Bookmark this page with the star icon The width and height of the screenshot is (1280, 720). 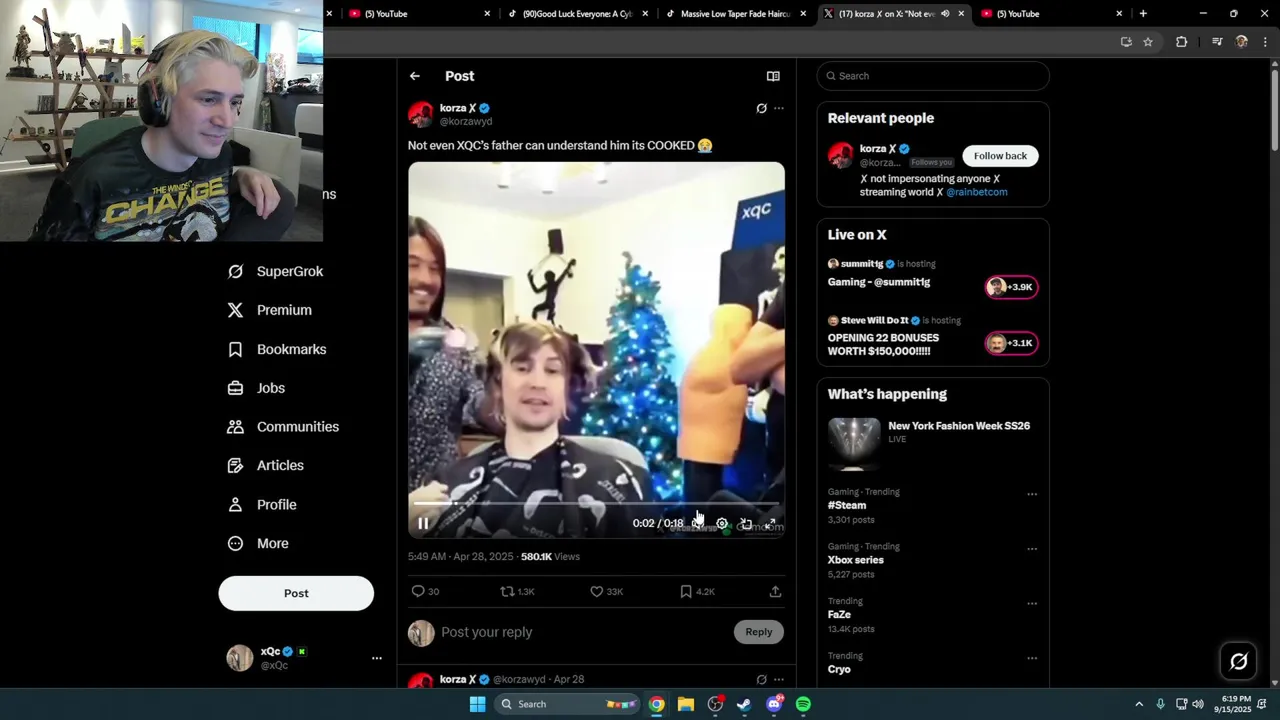click(1148, 42)
